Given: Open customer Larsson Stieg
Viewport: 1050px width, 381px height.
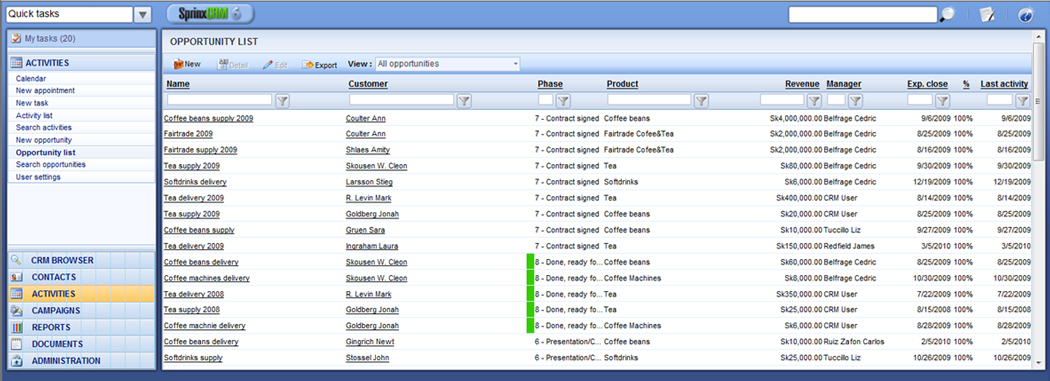Looking at the screenshot, I should click(x=369, y=182).
